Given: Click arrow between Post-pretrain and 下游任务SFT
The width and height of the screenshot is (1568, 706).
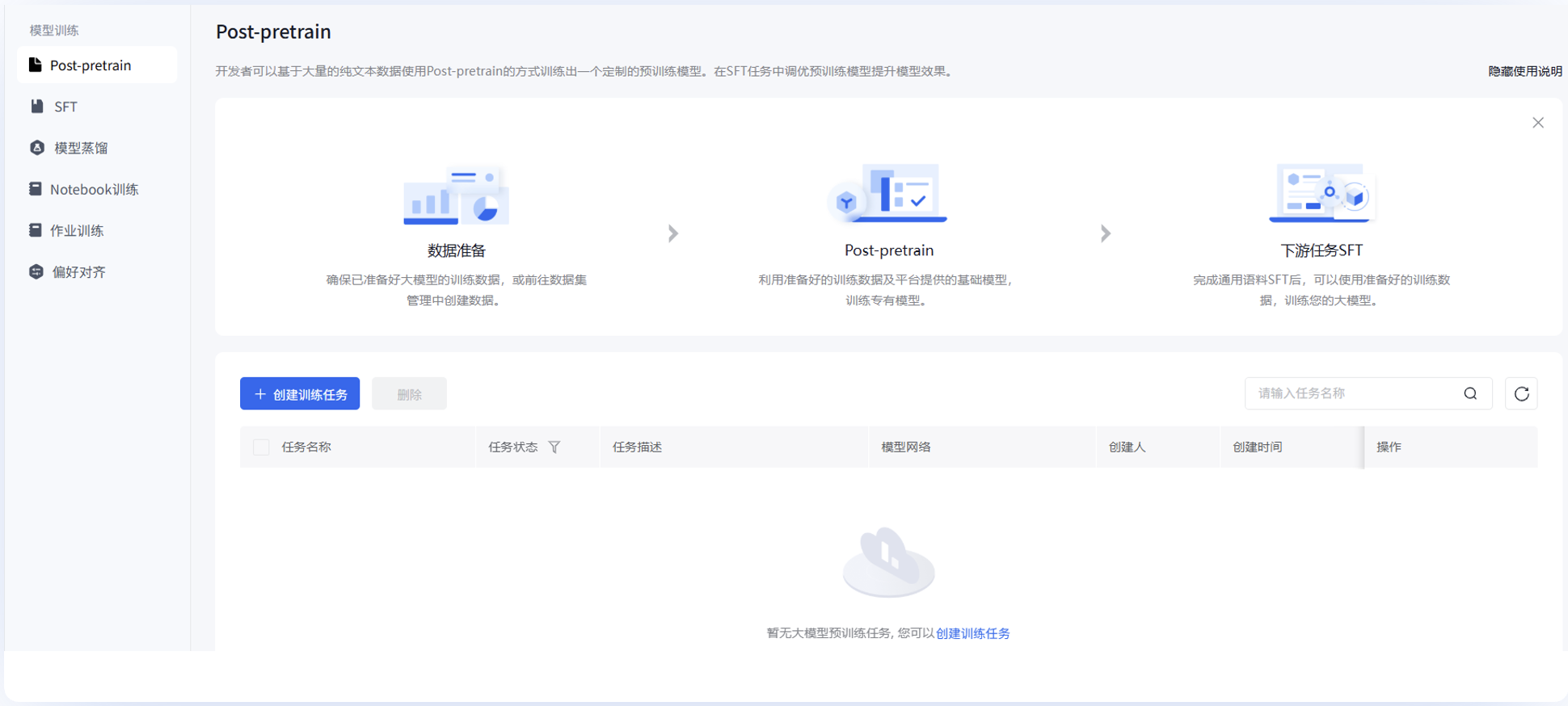Looking at the screenshot, I should [x=1106, y=233].
